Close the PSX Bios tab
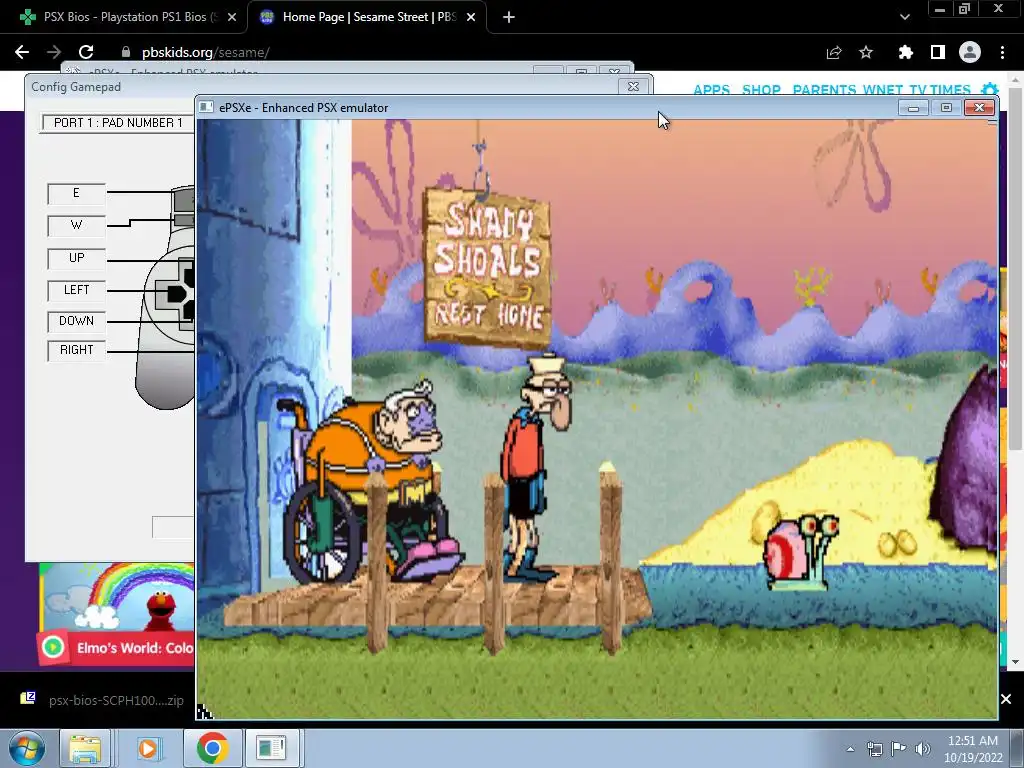Screen dimensions: 1024x768 232,17
